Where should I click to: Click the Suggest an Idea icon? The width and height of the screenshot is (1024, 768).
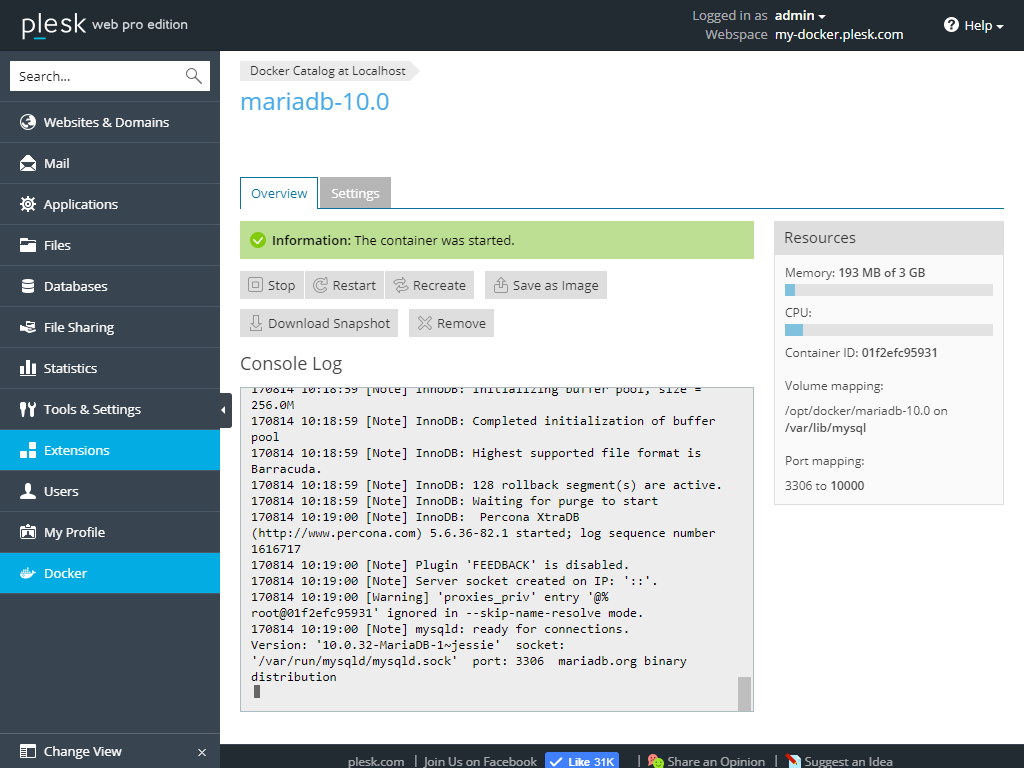point(792,761)
